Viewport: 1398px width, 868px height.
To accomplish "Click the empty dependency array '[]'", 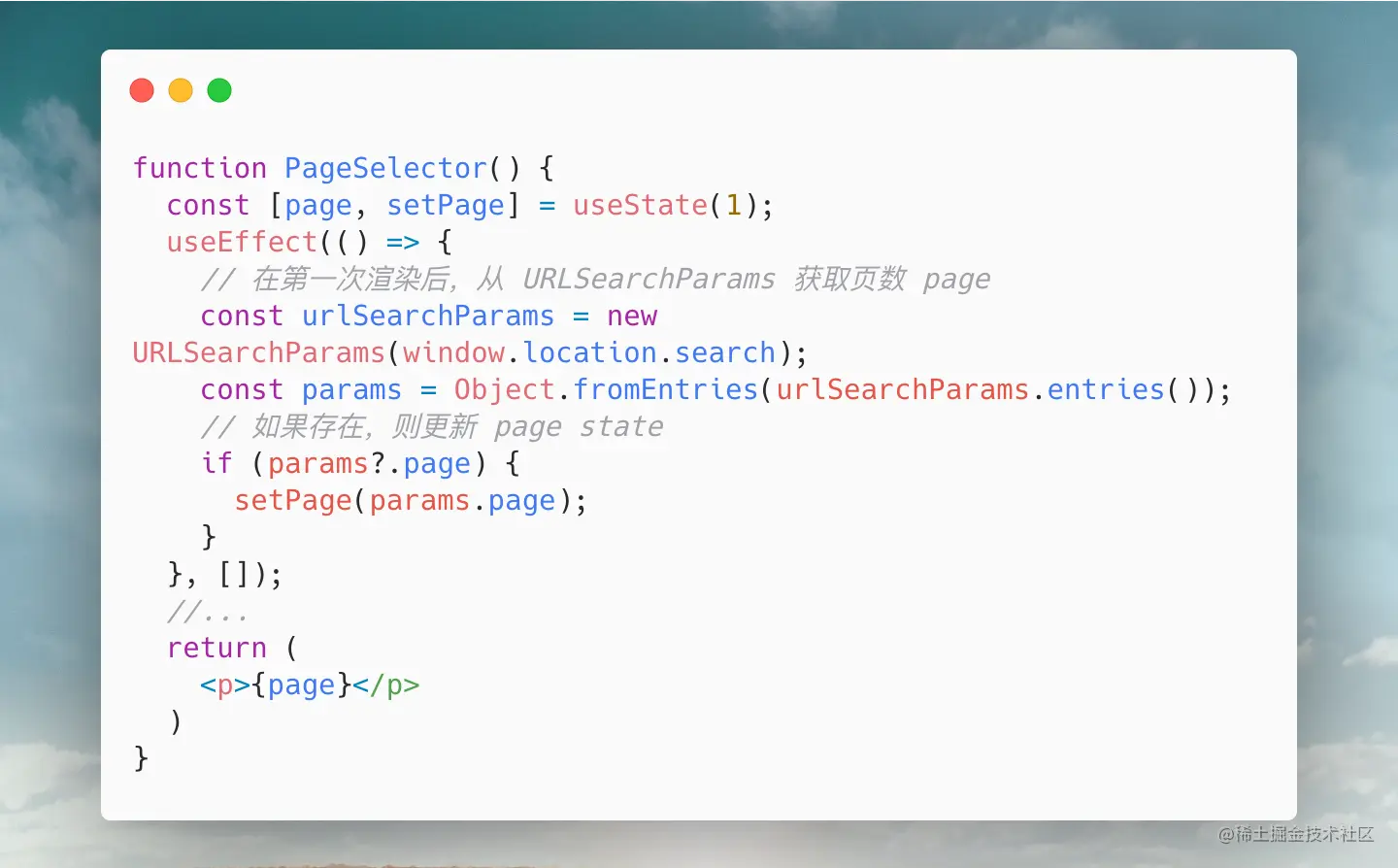I will coord(234,574).
